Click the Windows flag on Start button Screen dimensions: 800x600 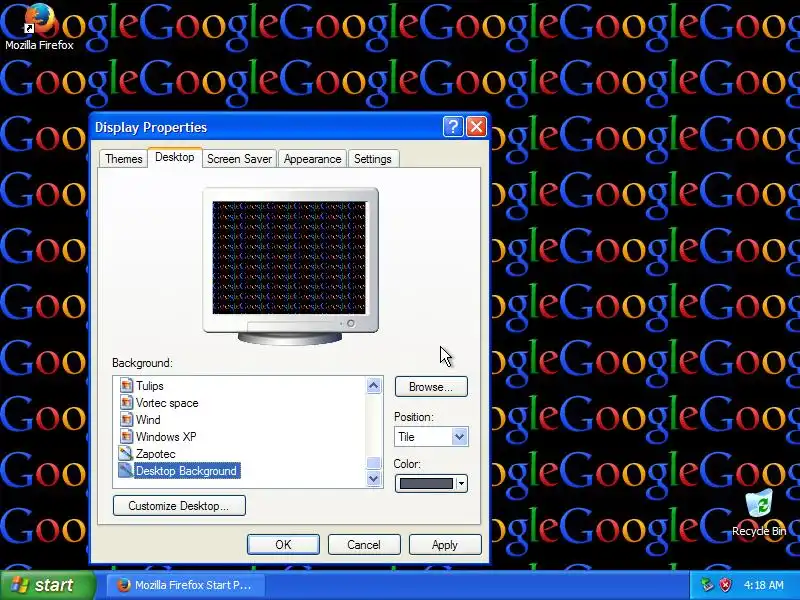[19, 585]
